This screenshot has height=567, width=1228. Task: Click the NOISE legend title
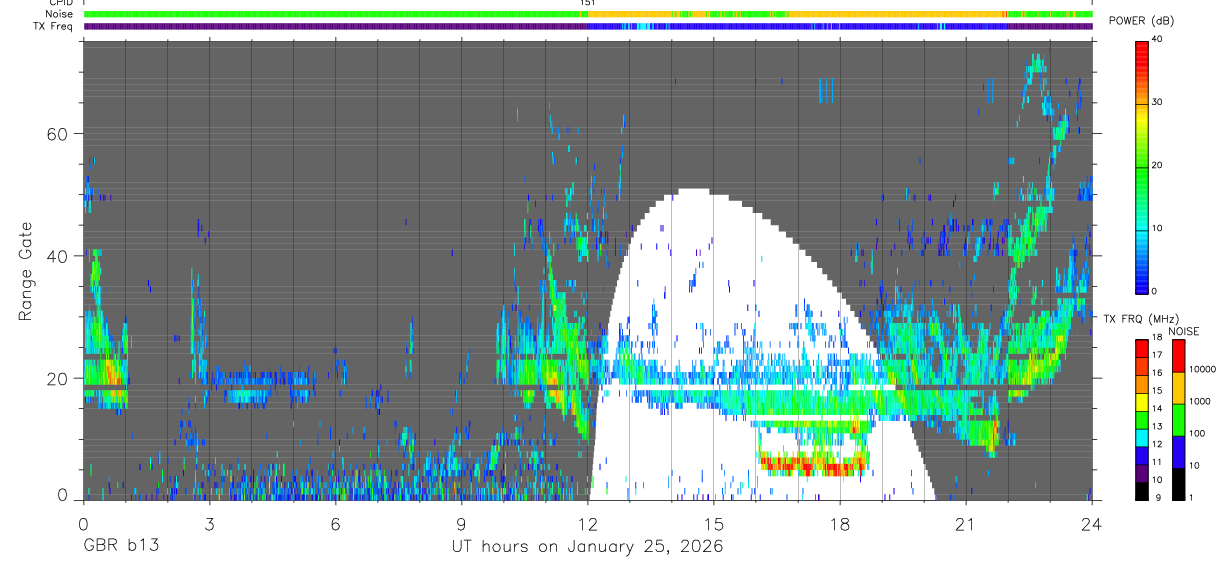pyautogui.click(x=1185, y=332)
